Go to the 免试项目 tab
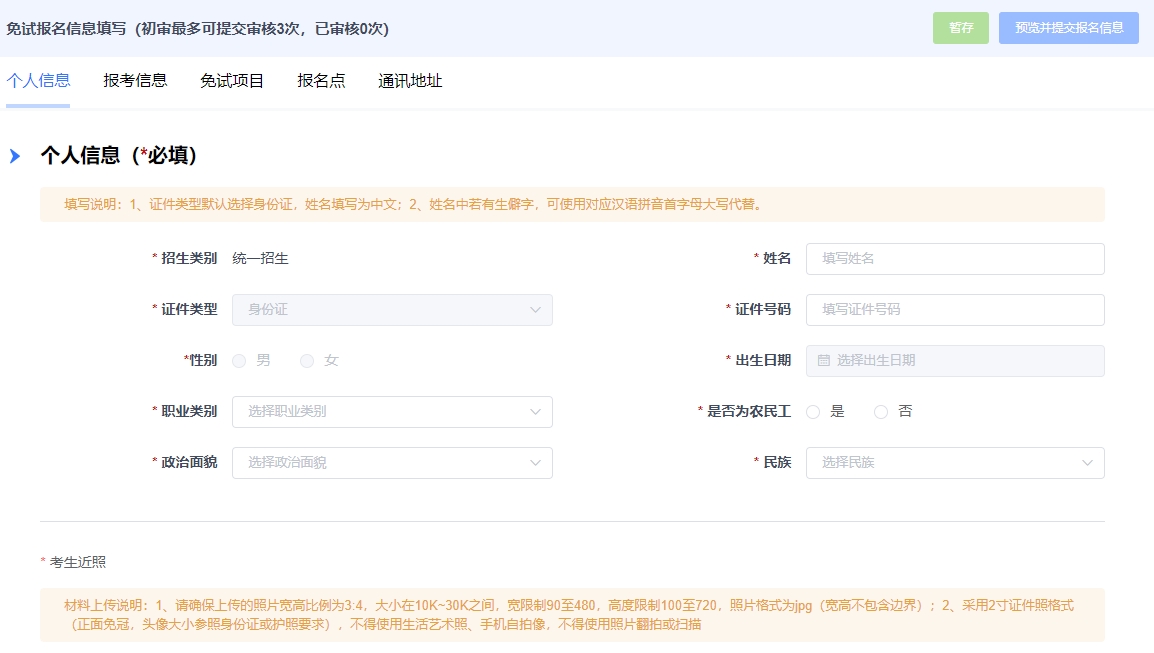This screenshot has height=653, width=1154. pos(232,81)
